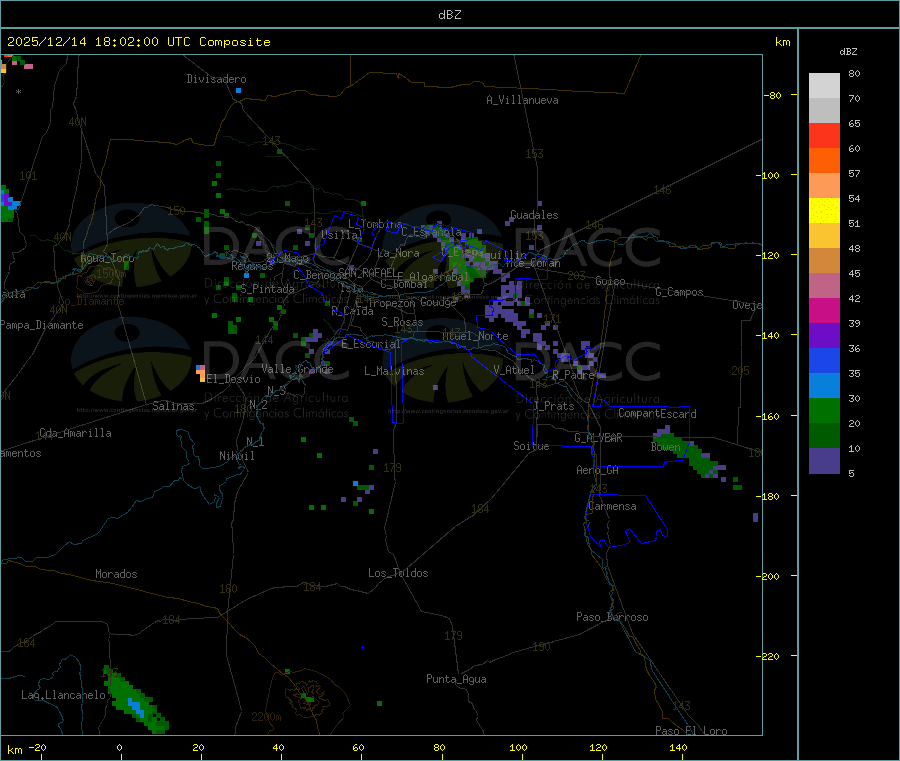This screenshot has width=900, height=761.
Task: Click the dBZ title at top
Action: [449, 15]
